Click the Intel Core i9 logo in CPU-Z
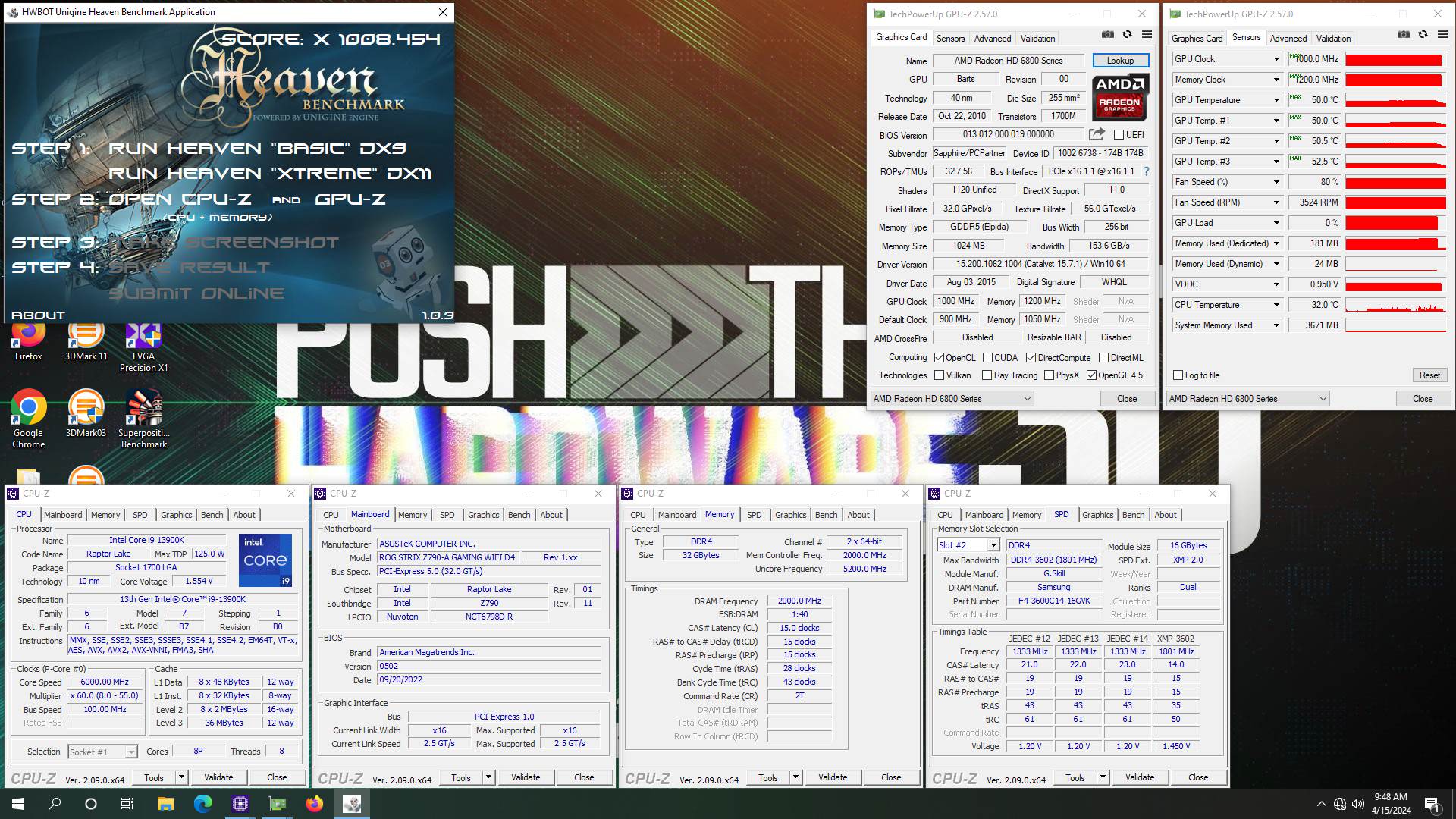 [265, 560]
